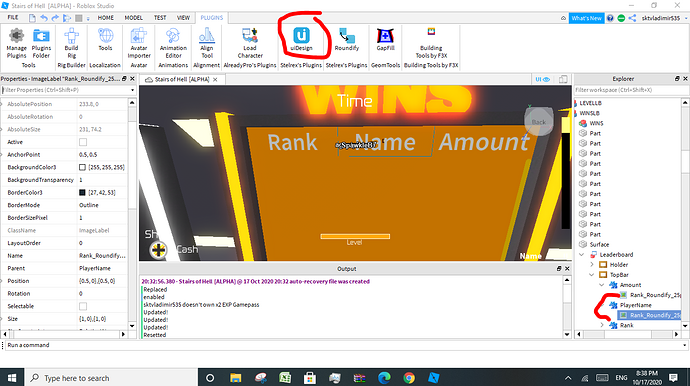
Task: Click the Run a command bar
Action: tap(344, 345)
